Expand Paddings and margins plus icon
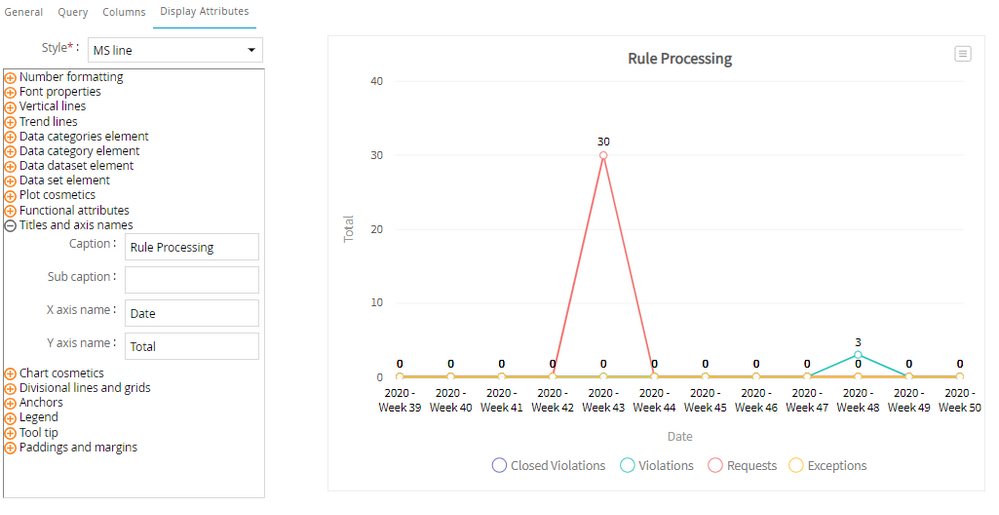This screenshot has width=999, height=515. [x=11, y=448]
